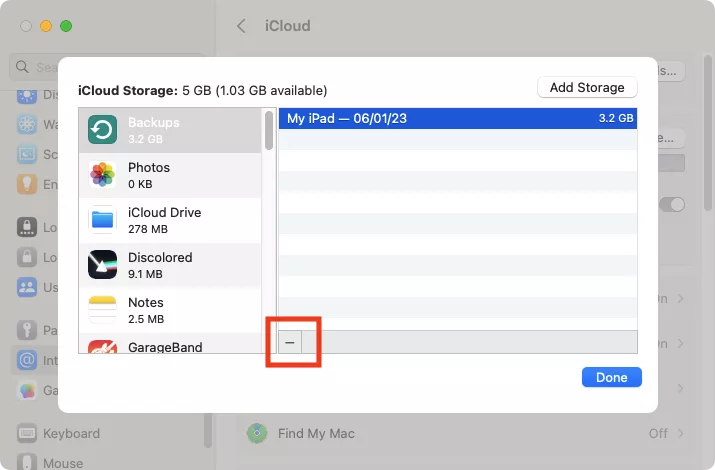Click the sidebar search field
The height and width of the screenshot is (470, 715).
click(x=35, y=67)
